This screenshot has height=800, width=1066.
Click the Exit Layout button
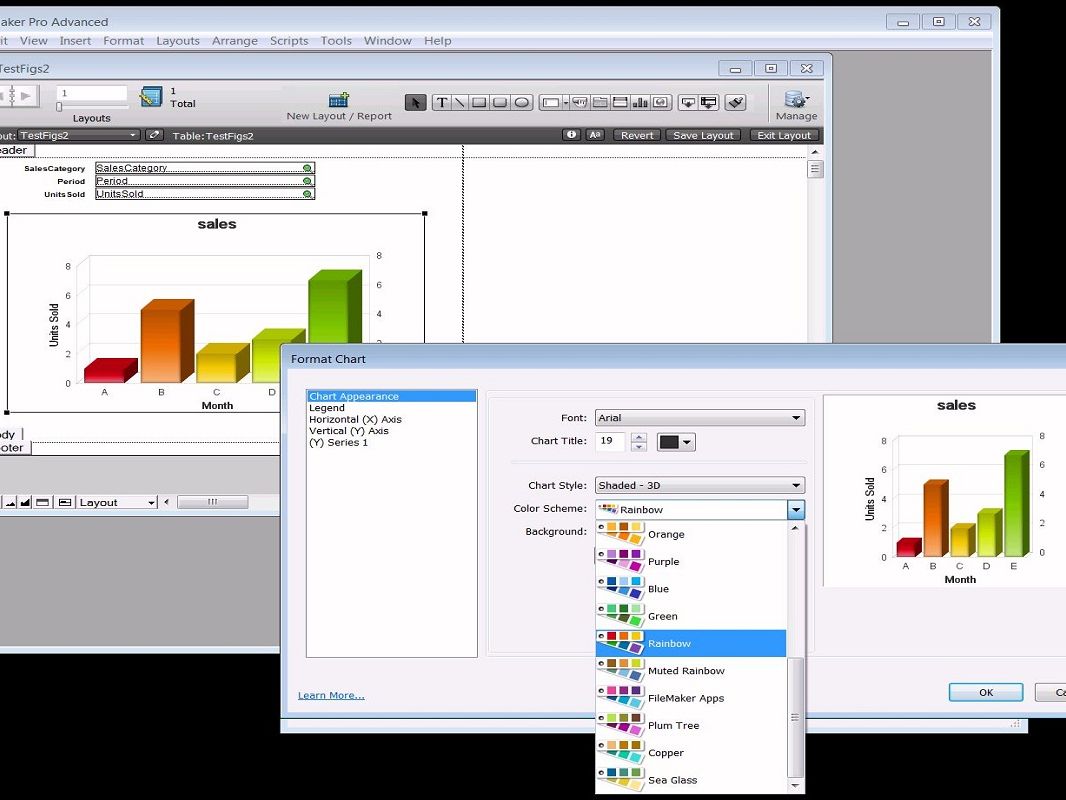point(784,135)
